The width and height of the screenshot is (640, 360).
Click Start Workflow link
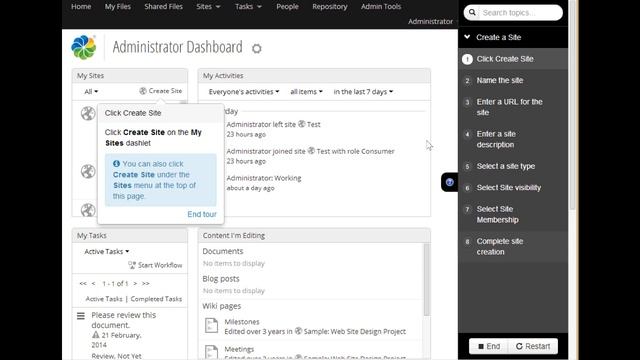coord(160,265)
